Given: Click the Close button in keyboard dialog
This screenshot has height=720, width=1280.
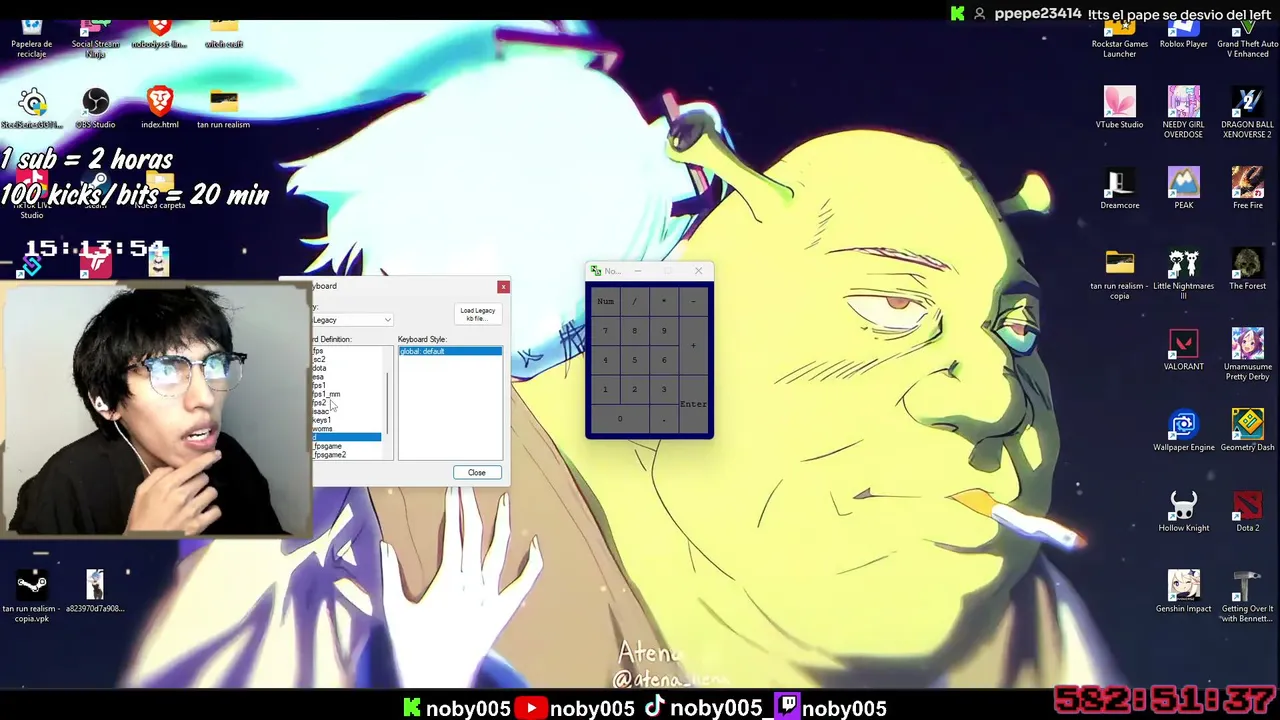Looking at the screenshot, I should (476, 473).
